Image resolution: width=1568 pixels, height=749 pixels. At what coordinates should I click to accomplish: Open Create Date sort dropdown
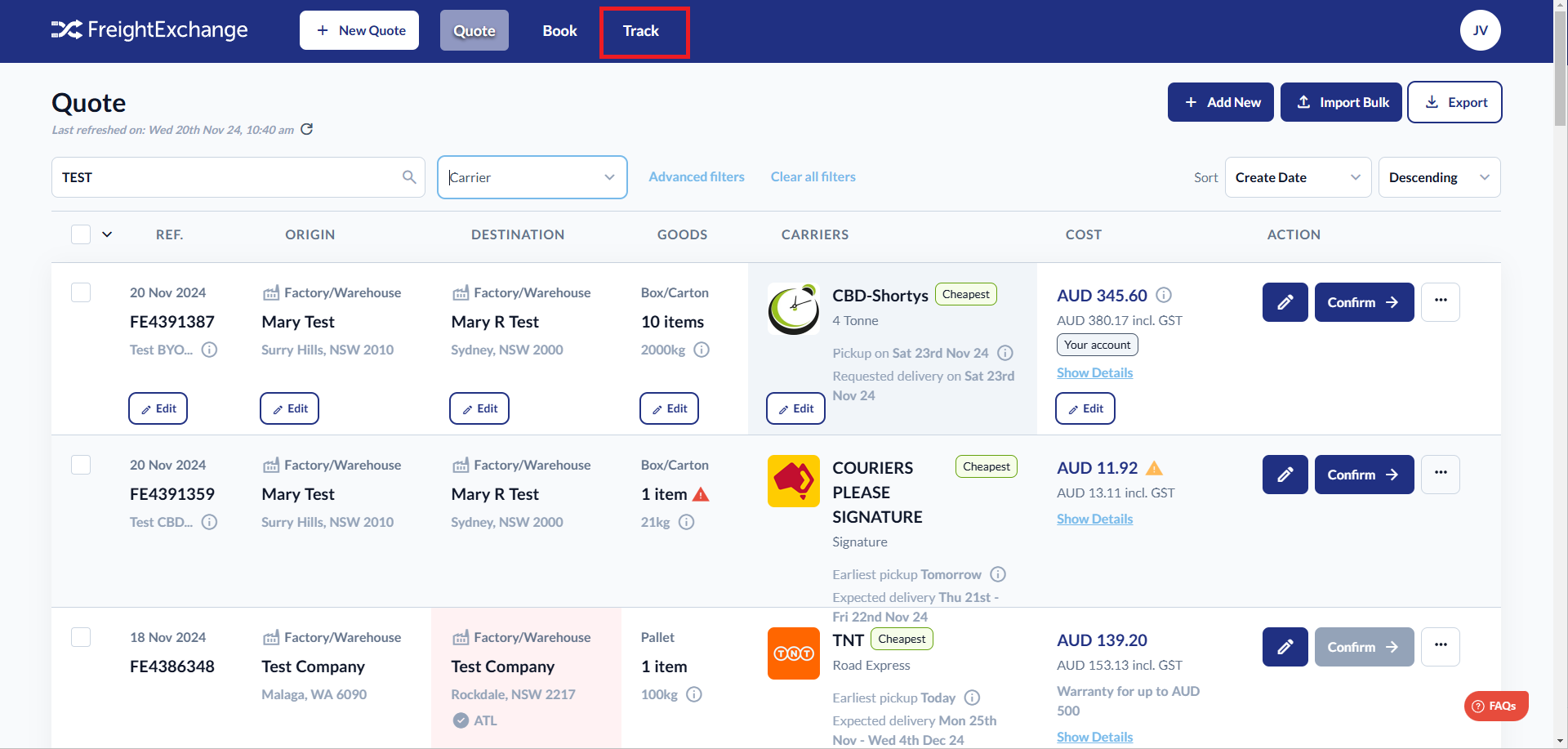(x=1298, y=177)
